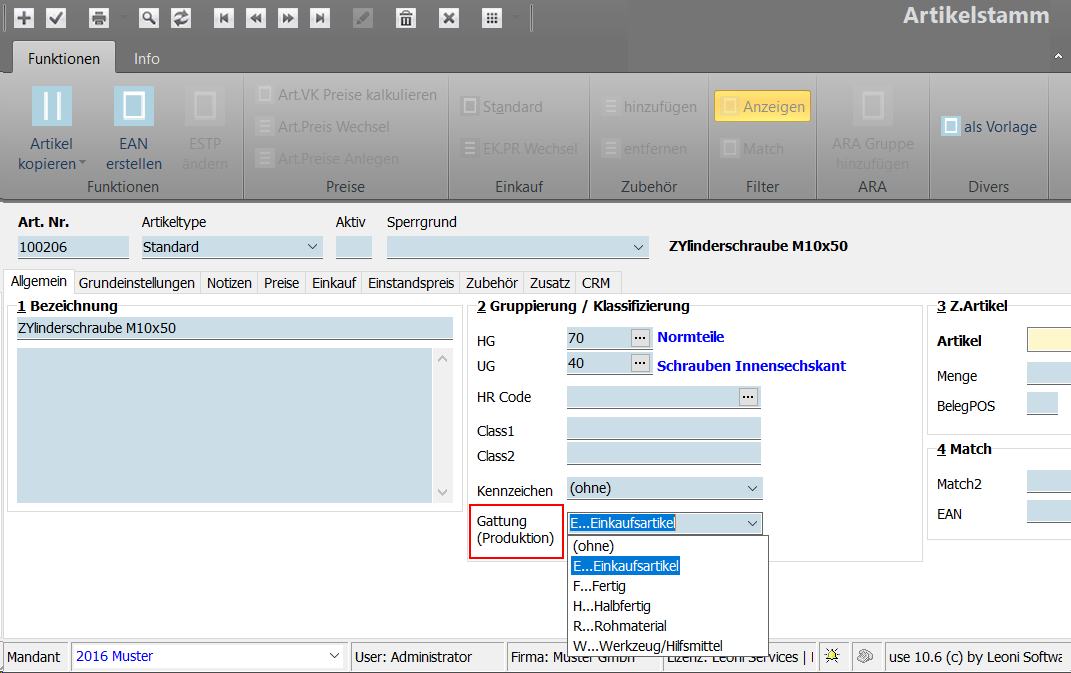Open the Mandant dropdown
This screenshot has width=1071, height=673.
(x=334, y=656)
